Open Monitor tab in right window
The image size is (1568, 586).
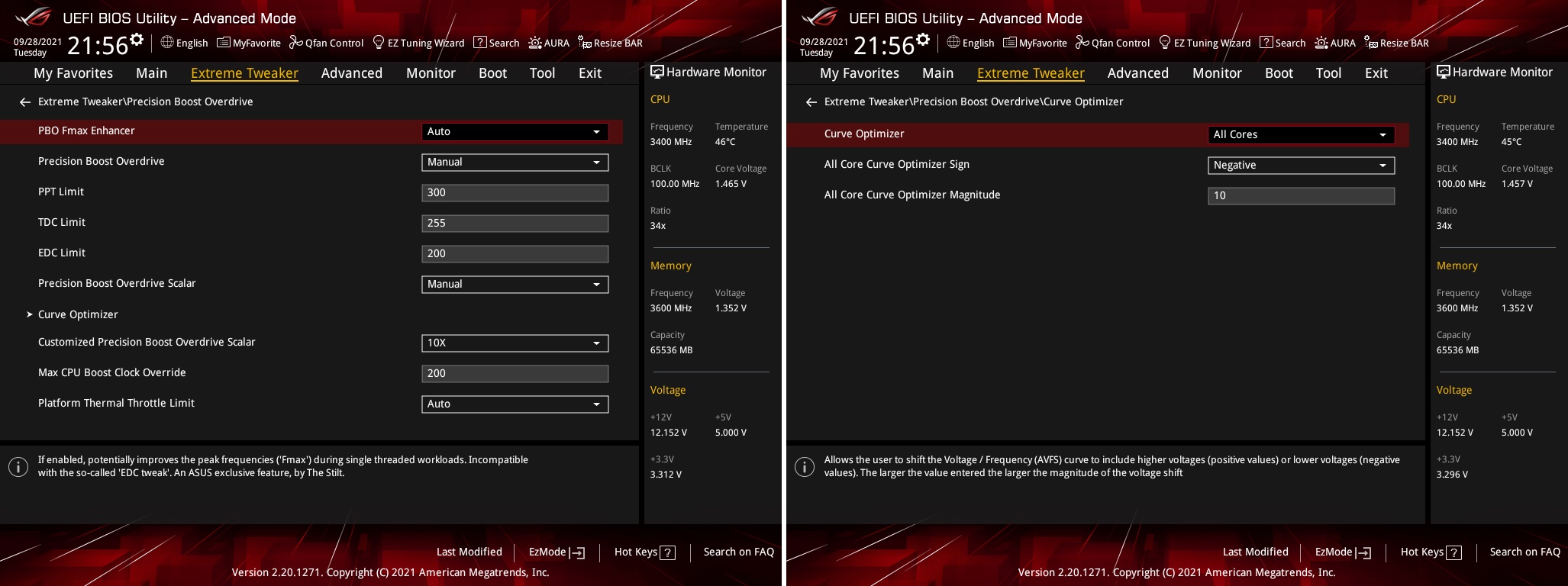tap(1218, 73)
